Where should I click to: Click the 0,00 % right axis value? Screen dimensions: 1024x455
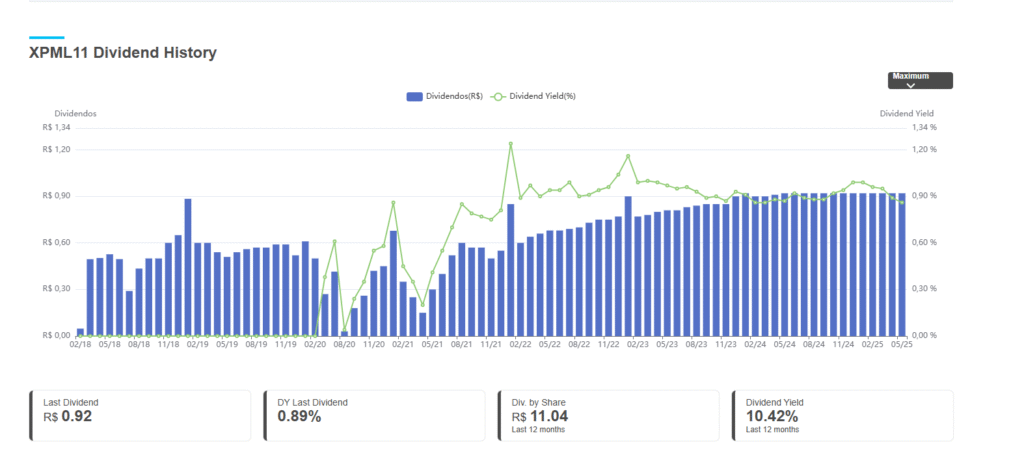pos(925,335)
